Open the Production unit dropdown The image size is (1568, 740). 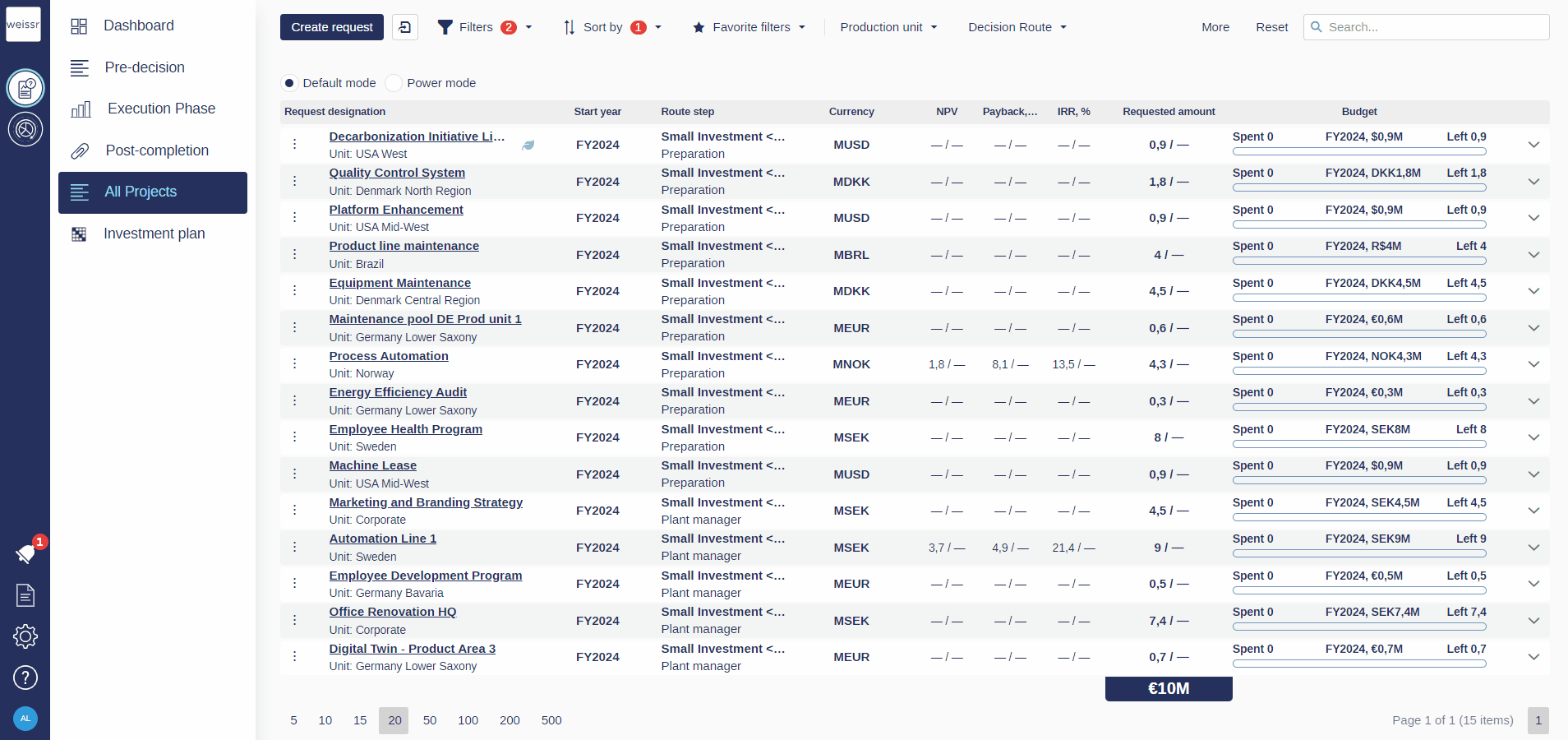click(x=888, y=27)
